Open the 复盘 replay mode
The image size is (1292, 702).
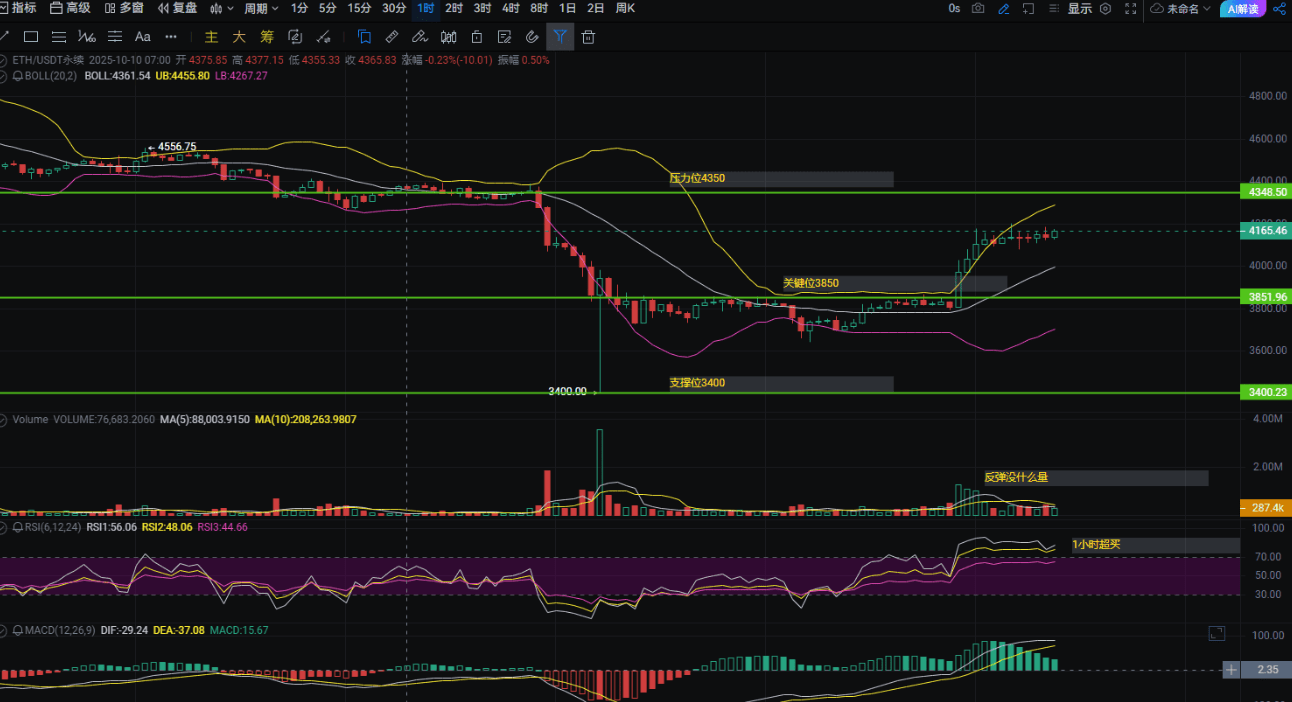coord(177,8)
